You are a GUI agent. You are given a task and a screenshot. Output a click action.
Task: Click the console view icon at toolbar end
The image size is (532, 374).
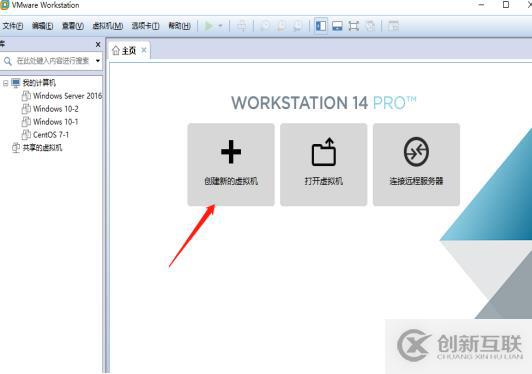[x=393, y=26]
